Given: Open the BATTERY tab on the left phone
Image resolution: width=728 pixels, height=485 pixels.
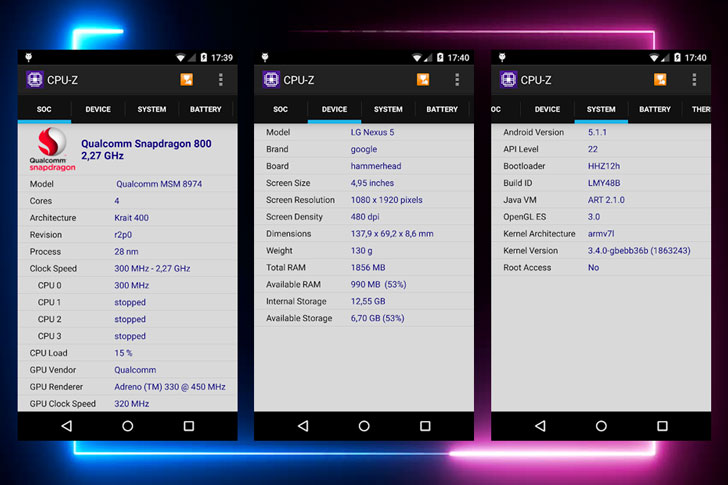Looking at the screenshot, I should pyautogui.click(x=206, y=110).
